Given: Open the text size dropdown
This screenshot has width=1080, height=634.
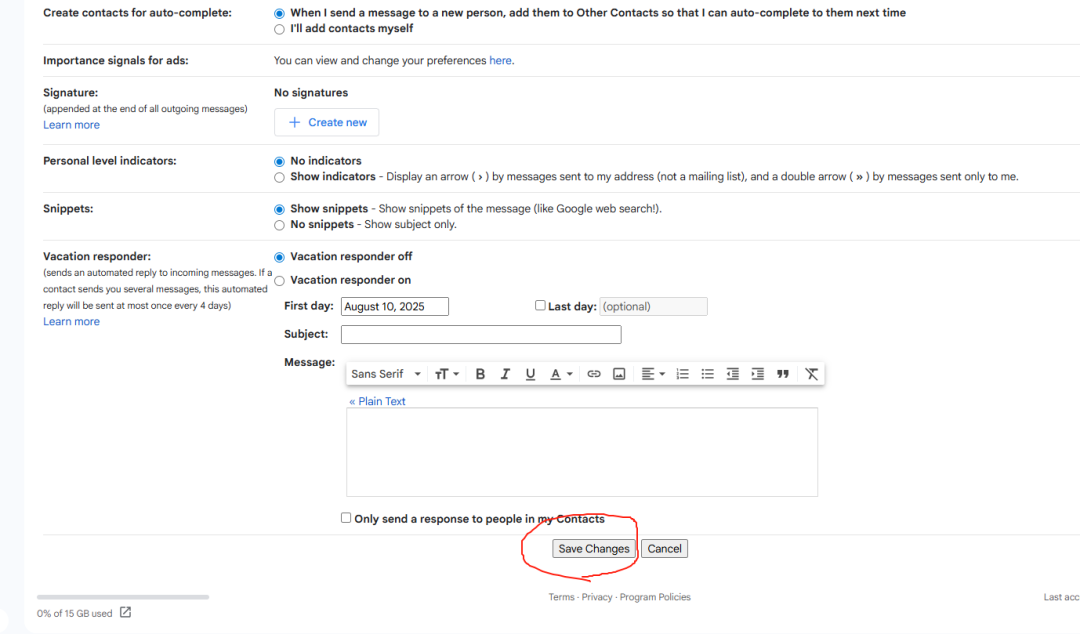Looking at the screenshot, I should [447, 374].
